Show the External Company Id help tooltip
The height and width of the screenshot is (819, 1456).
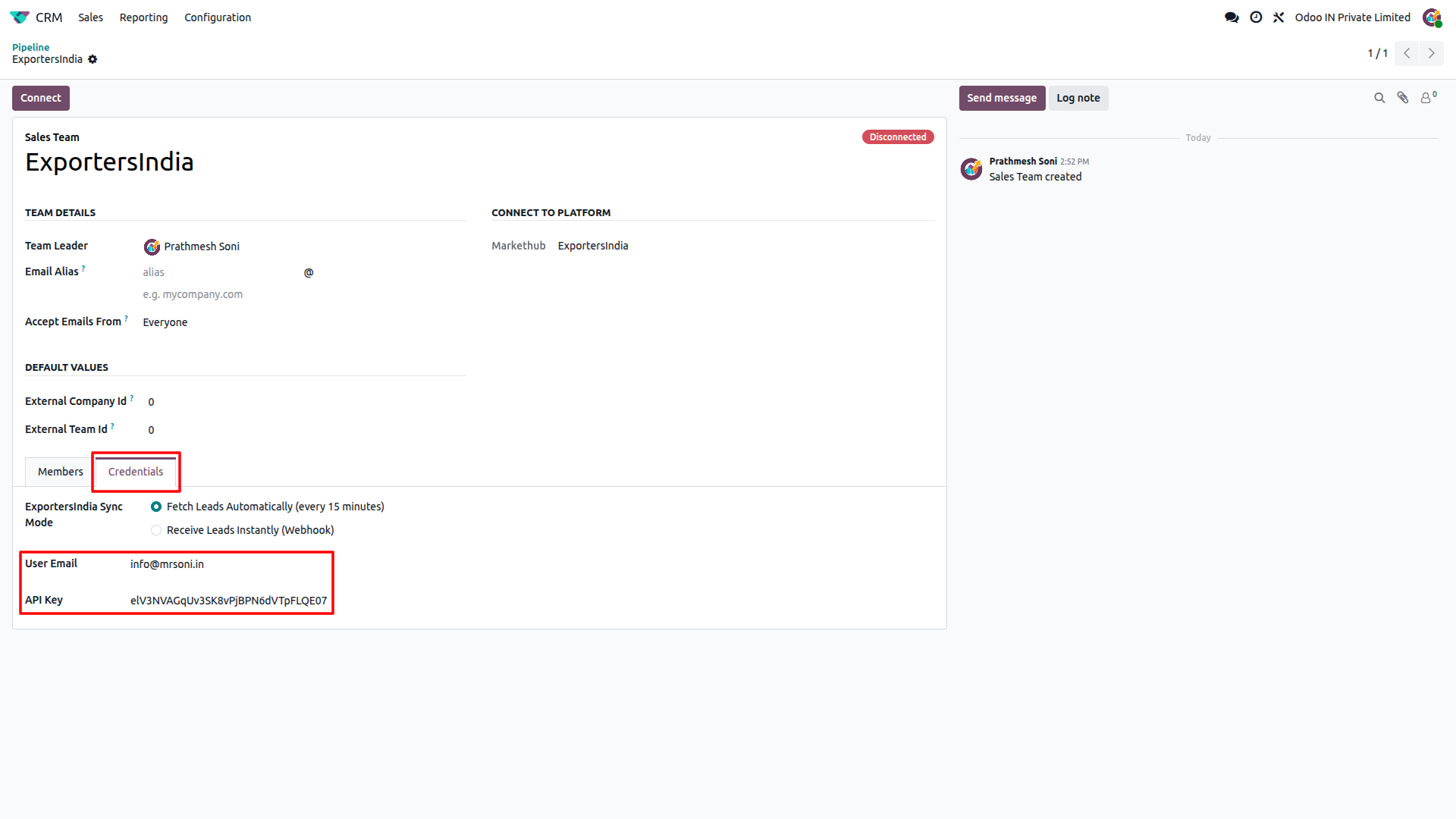131,398
